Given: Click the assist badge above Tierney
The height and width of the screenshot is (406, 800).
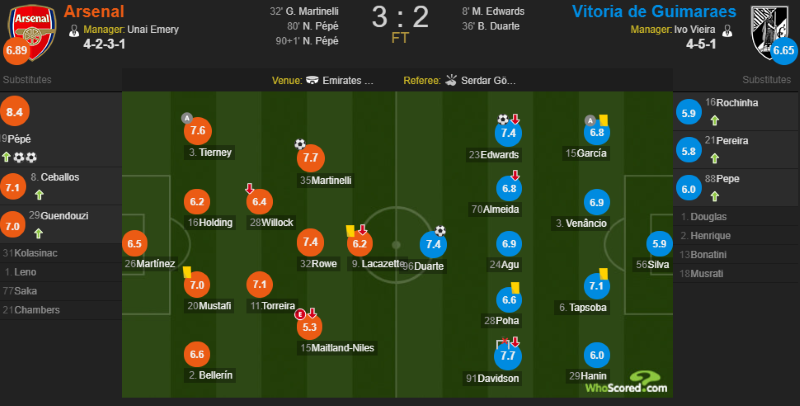Looking at the screenshot, I should [187, 118].
